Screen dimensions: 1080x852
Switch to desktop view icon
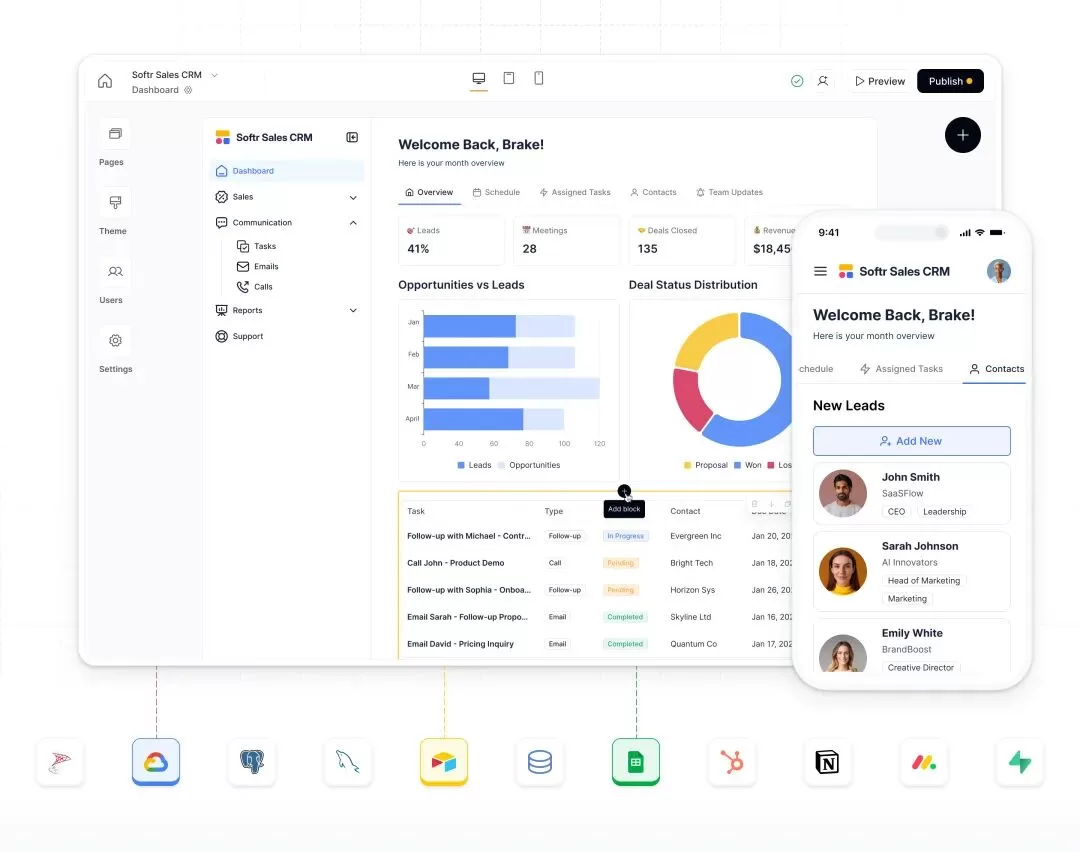479,79
